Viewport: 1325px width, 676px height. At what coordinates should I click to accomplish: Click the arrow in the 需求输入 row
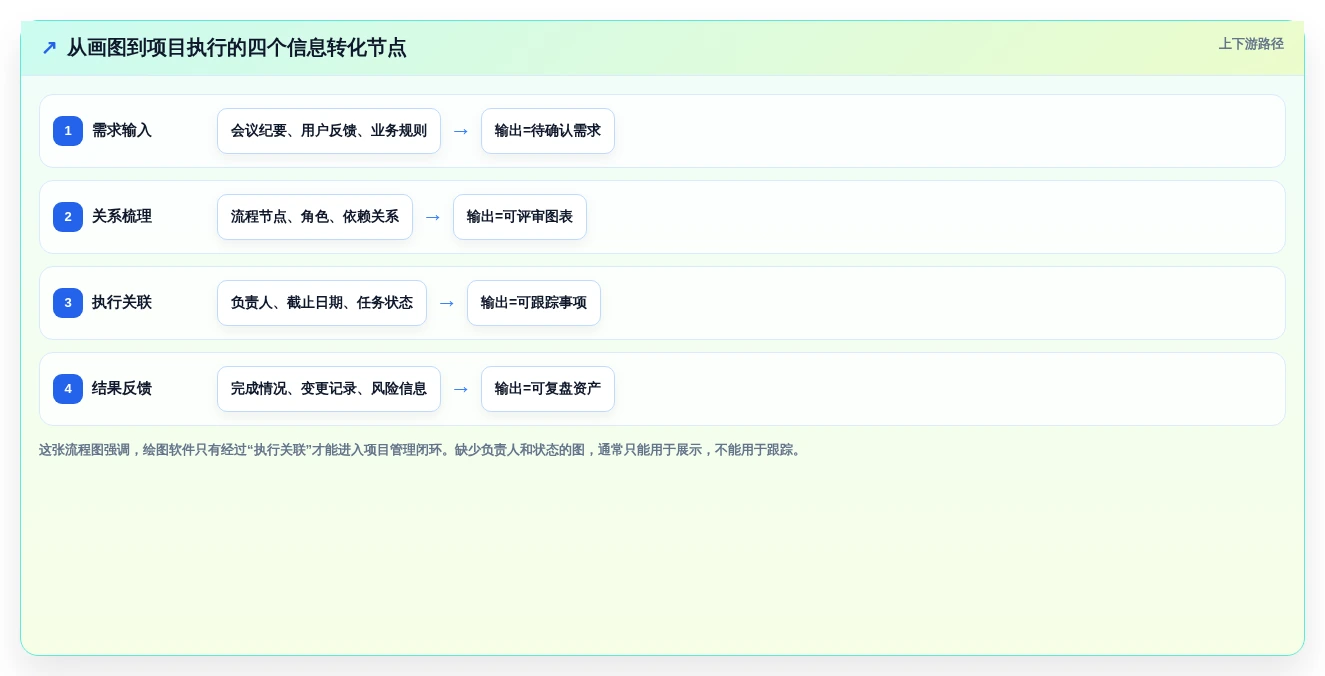pyautogui.click(x=461, y=131)
